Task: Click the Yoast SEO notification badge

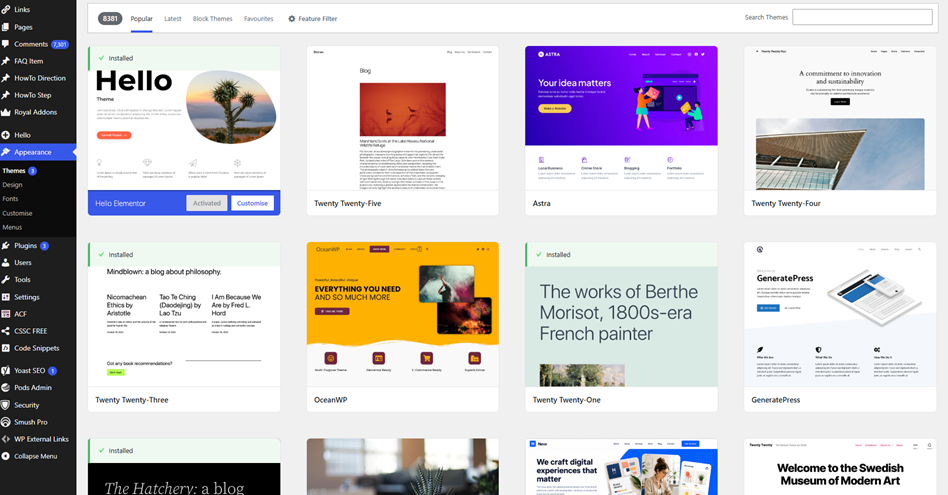Action: point(53,370)
